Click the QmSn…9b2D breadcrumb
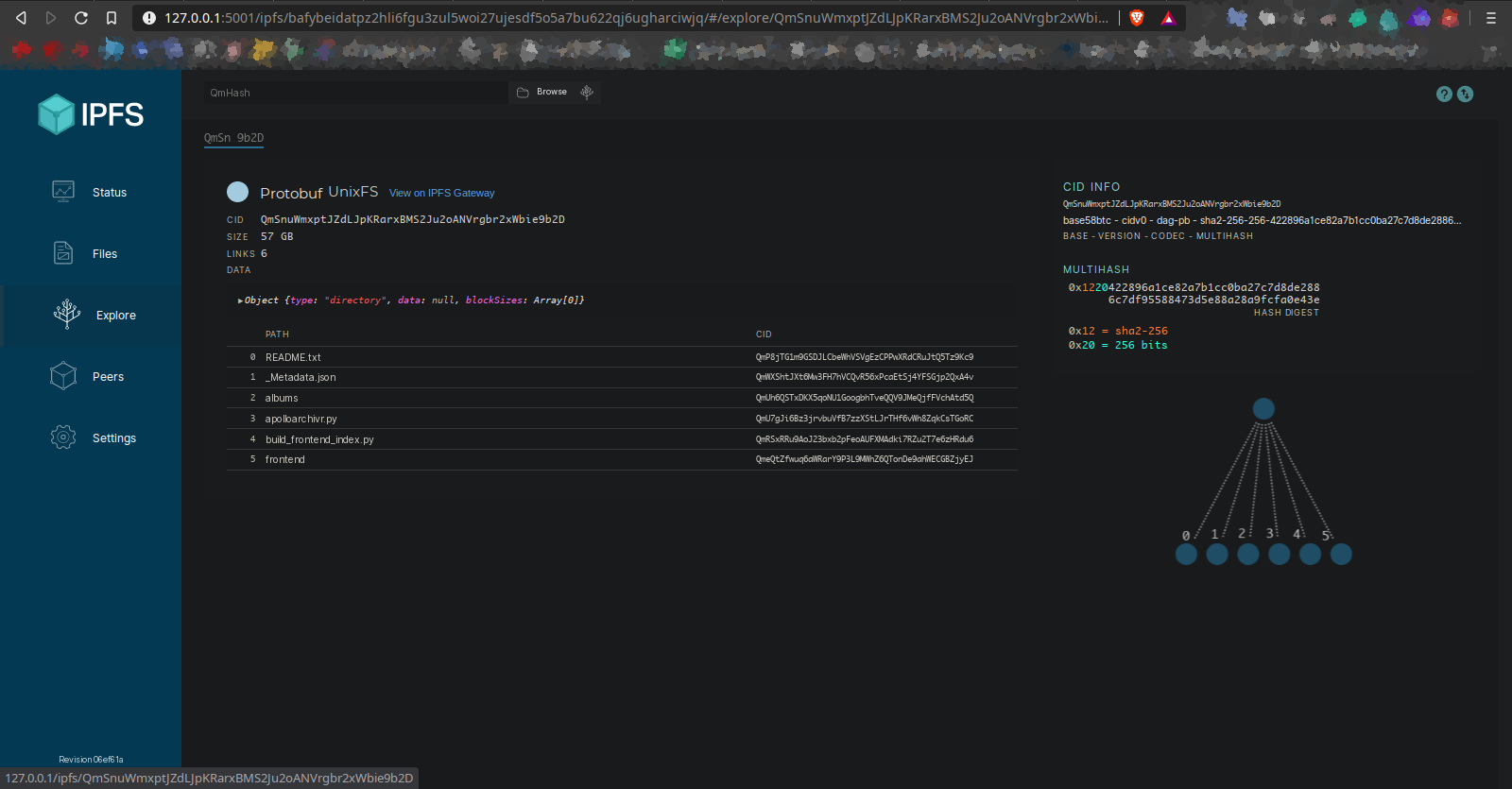The image size is (1512, 789). tap(233, 138)
